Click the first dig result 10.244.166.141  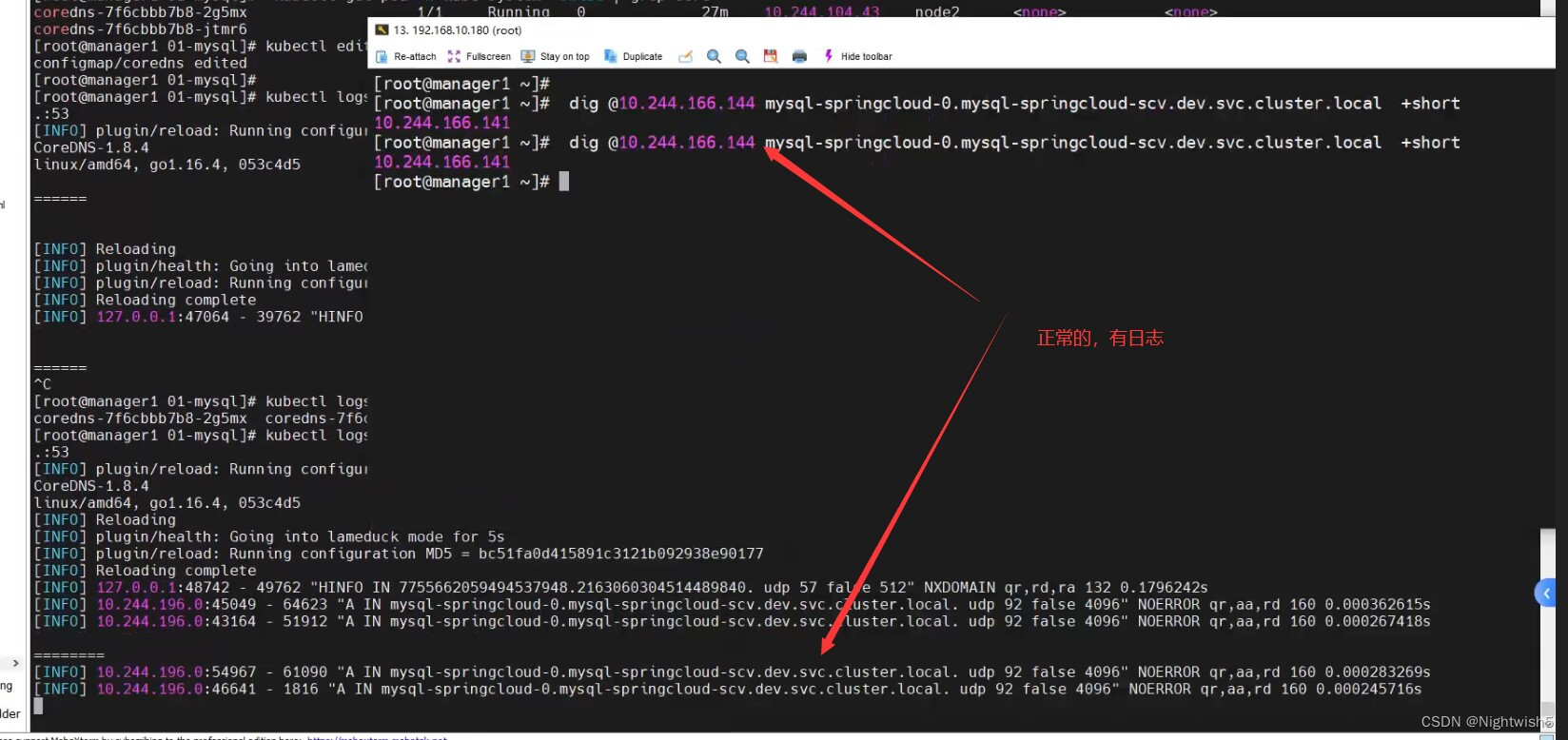point(441,123)
